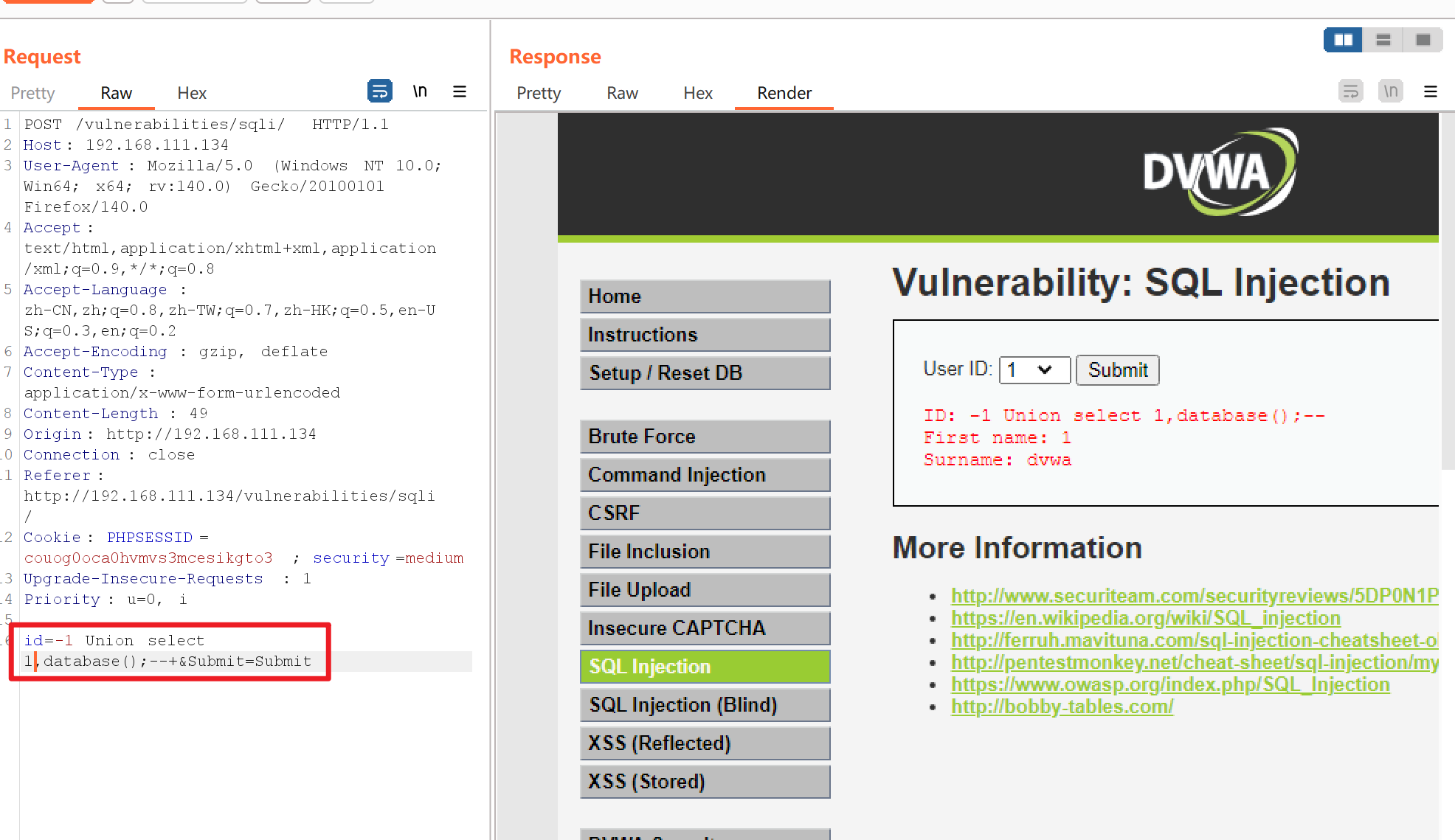Open the Wikipedia SQL_injection link
1455x840 pixels.
pos(1145,618)
